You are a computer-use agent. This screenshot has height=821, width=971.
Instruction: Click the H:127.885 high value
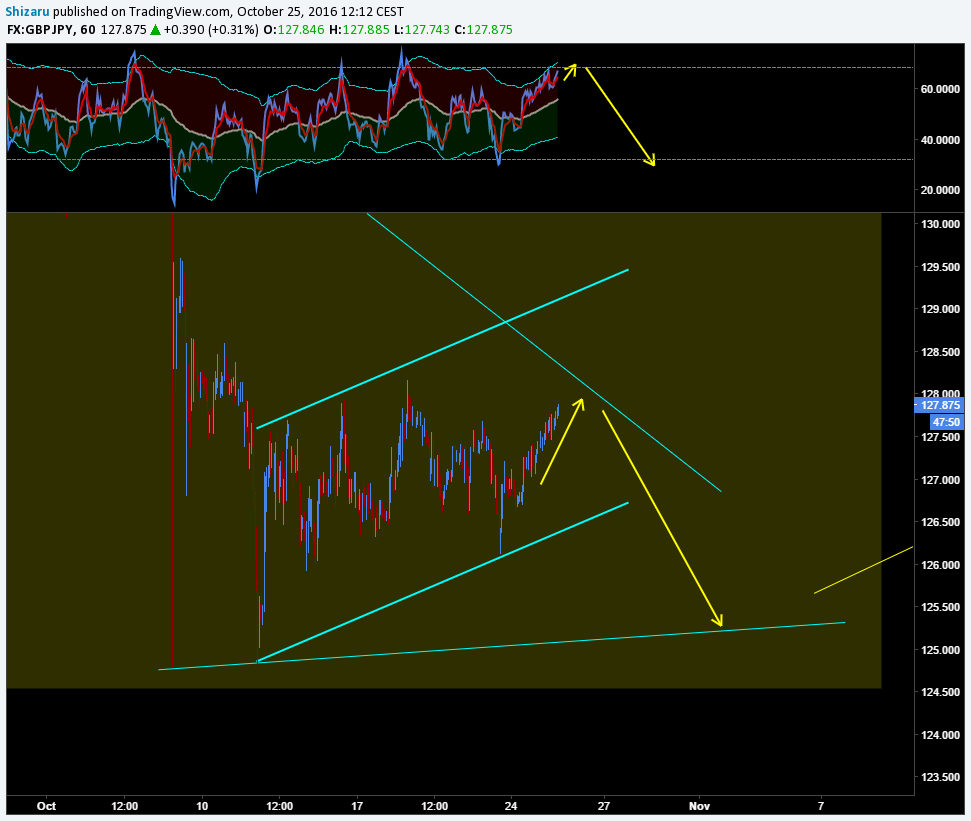[x=359, y=30]
